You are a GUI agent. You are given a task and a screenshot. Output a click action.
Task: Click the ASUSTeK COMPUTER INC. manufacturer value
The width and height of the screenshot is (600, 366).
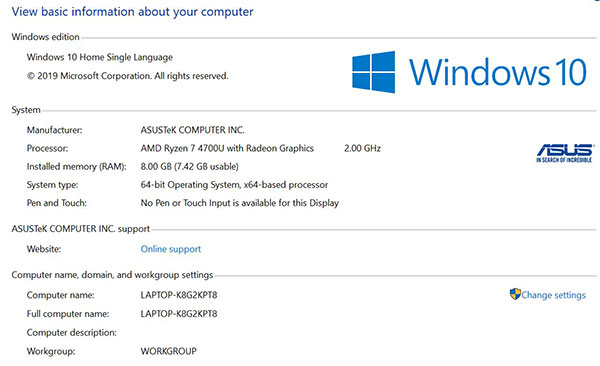pyautogui.click(x=192, y=130)
